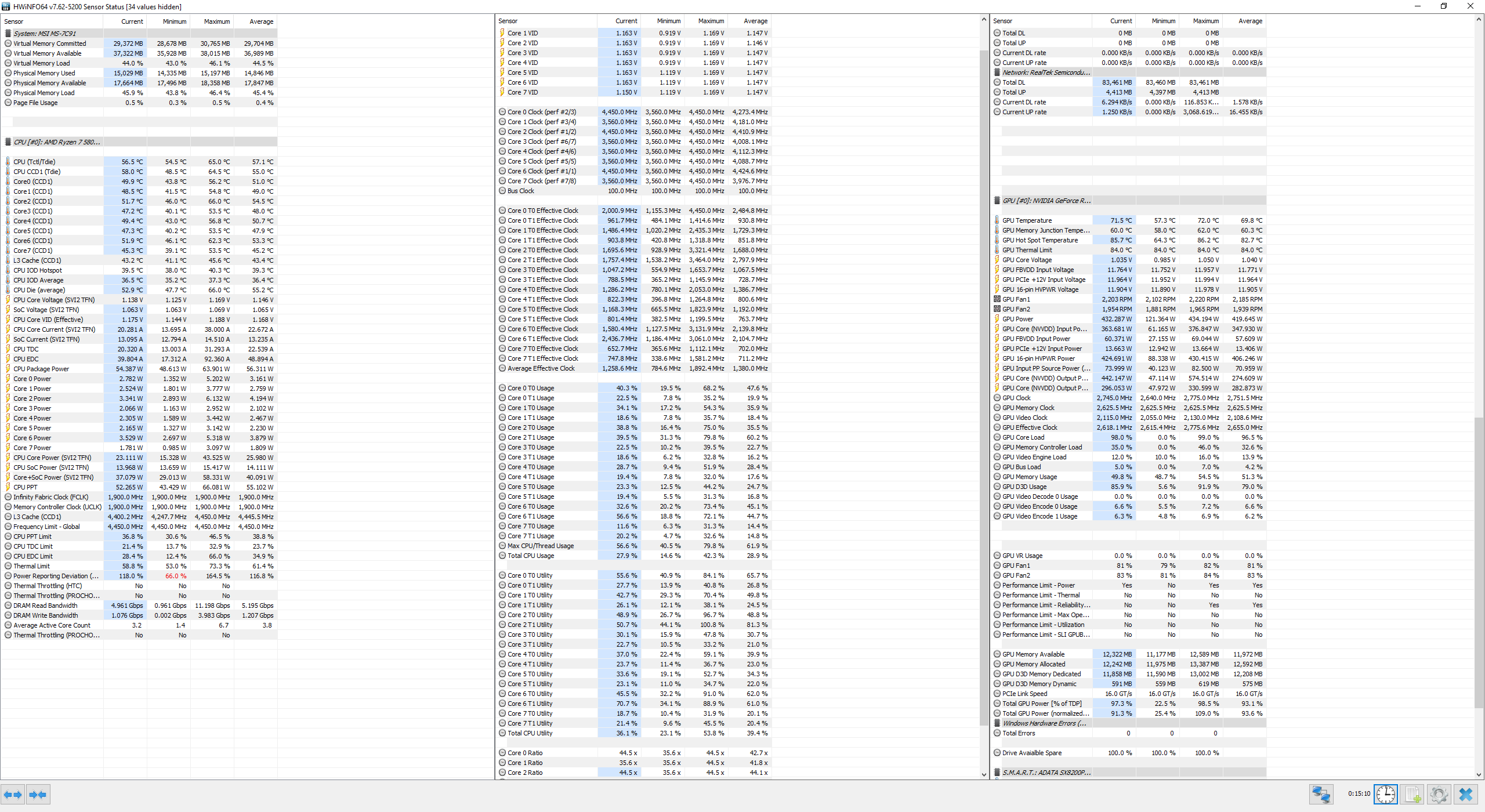This screenshot has height=812, width=1485.
Task: Select the GPU [#0]: NVIDIA GeForce header
Action: (x=1046, y=201)
